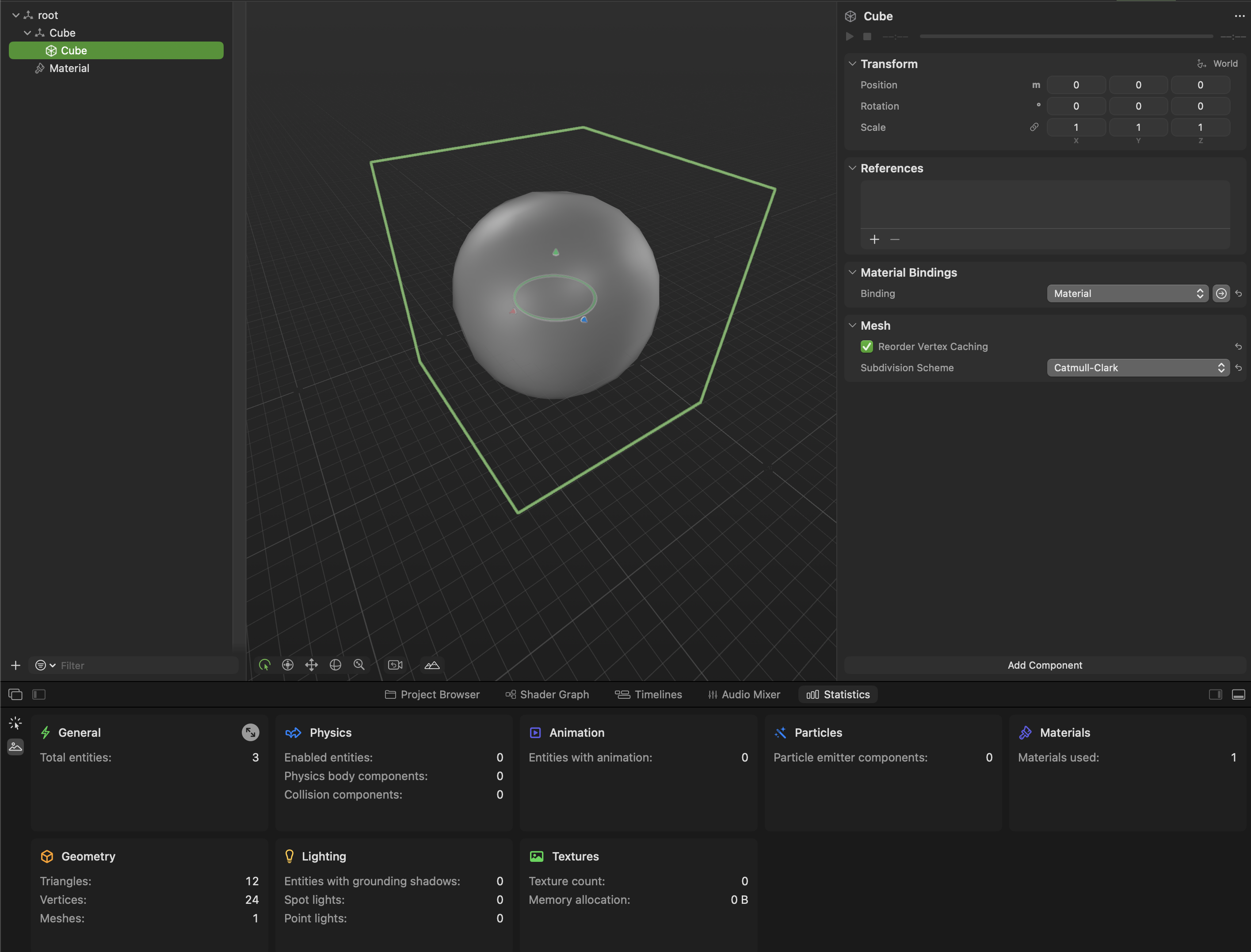Switch transform space from World
Viewport: 1251px width, 952px height.
[1217, 64]
